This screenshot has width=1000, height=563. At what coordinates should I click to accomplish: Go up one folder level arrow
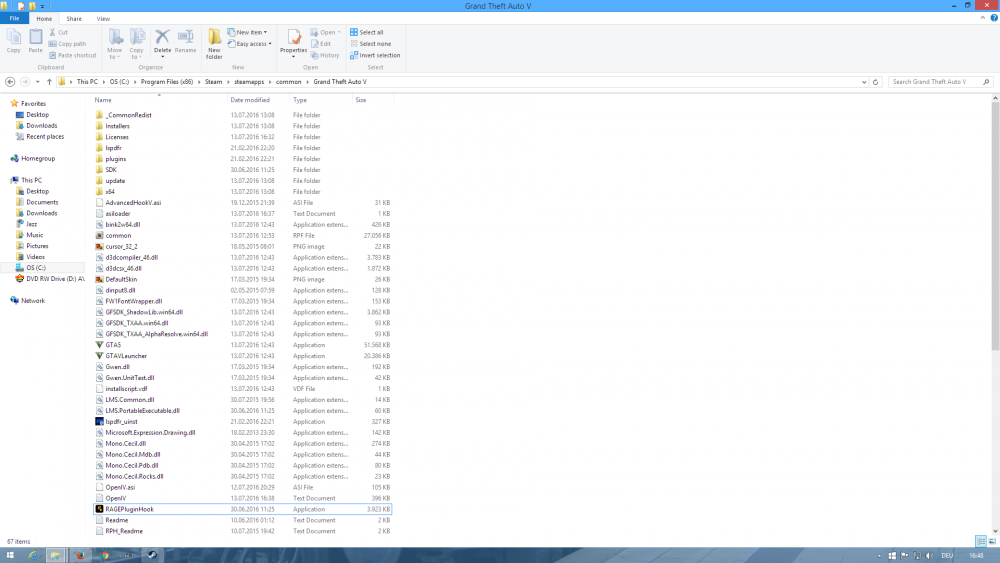(x=49, y=82)
